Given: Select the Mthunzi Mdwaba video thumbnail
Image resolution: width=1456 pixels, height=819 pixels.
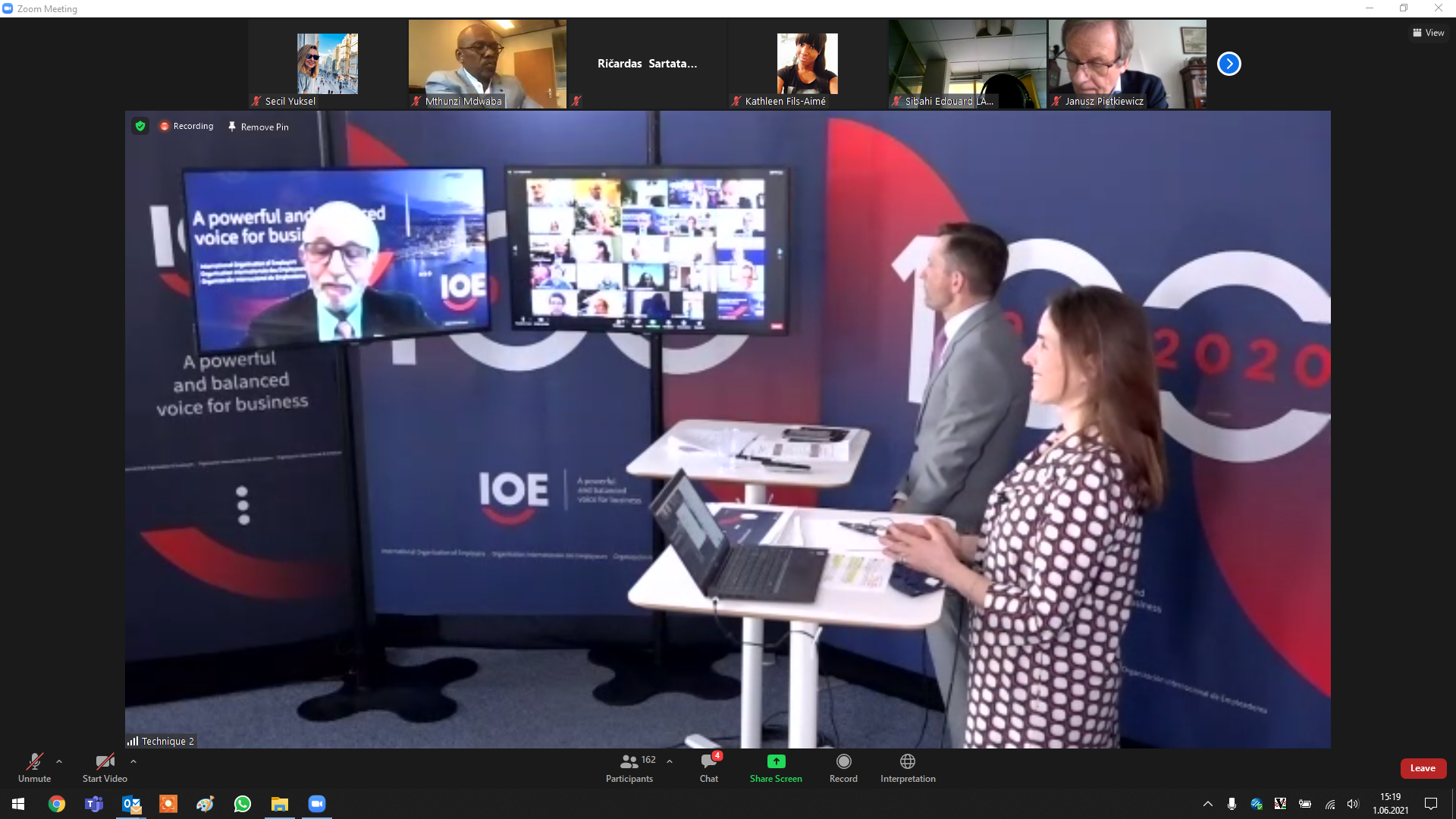Looking at the screenshot, I should coord(487,64).
